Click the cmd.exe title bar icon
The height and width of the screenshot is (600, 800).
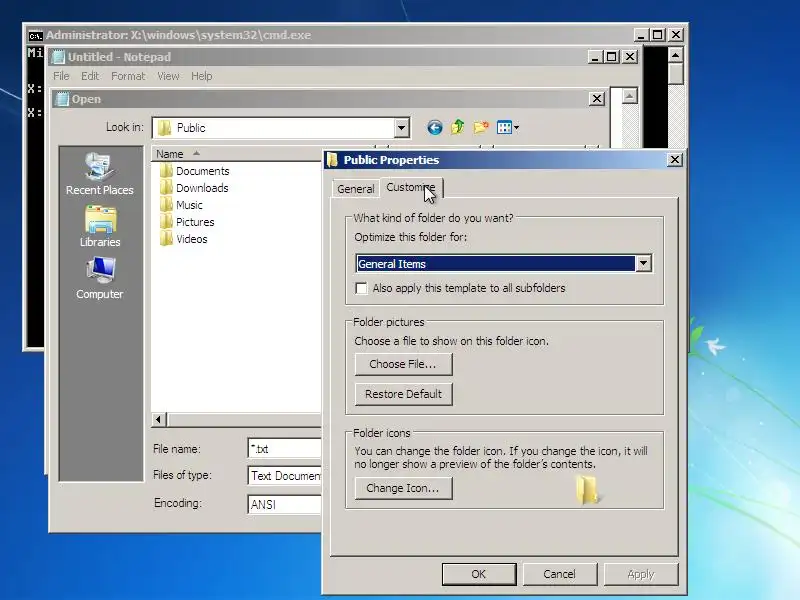pos(35,35)
